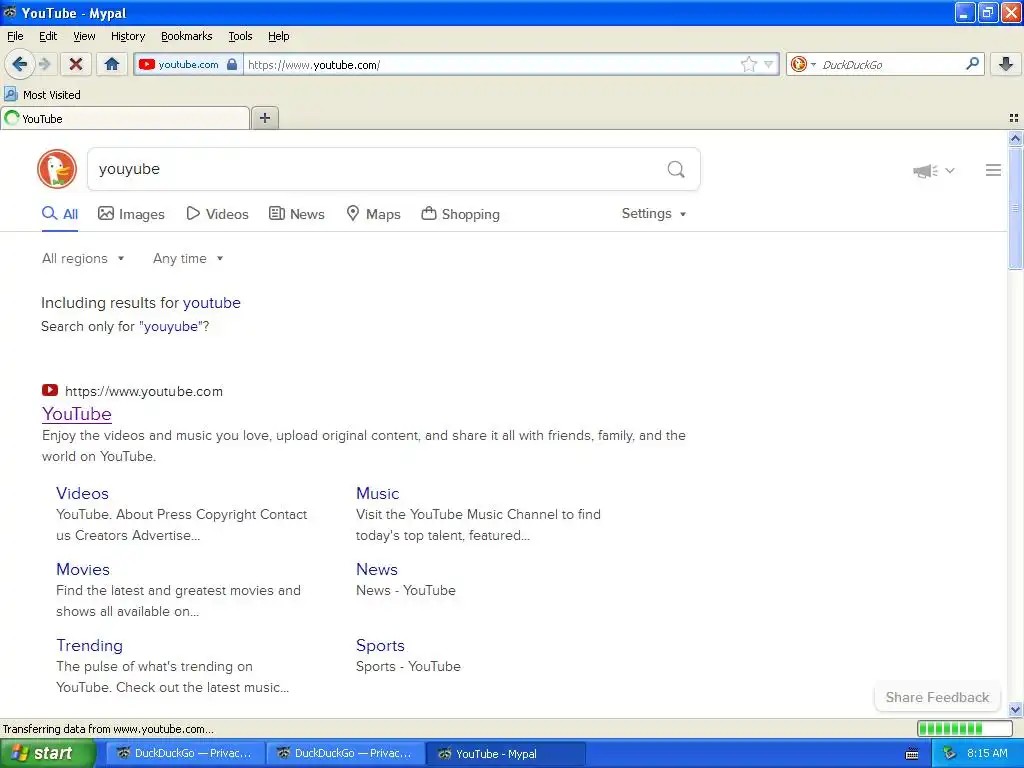Screen dimensions: 1024x768
Task: Choose search engine via DuckDuckGo icon dropdown
Action: (803, 64)
